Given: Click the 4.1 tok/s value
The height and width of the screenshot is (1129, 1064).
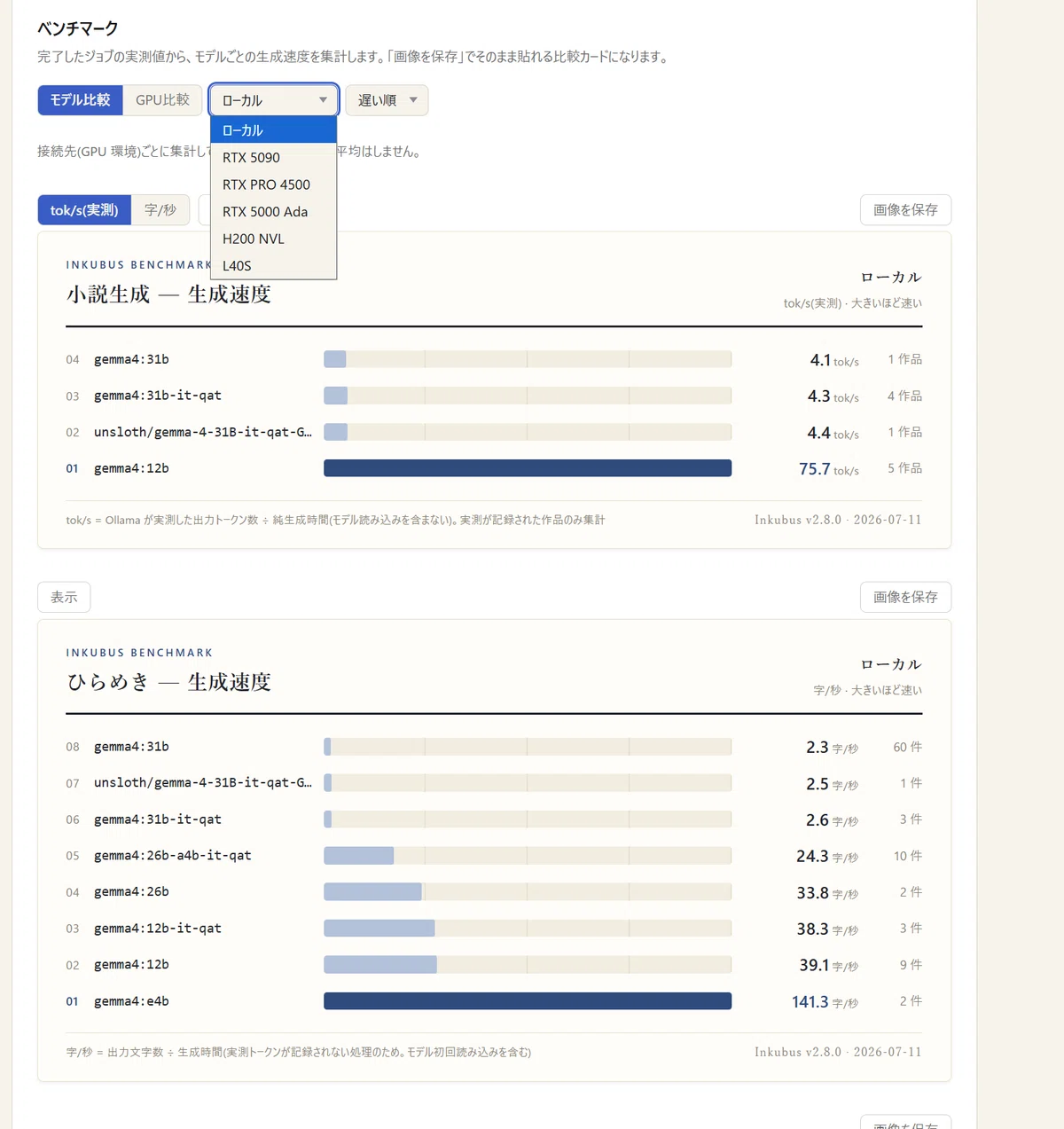Looking at the screenshot, I should point(834,360).
